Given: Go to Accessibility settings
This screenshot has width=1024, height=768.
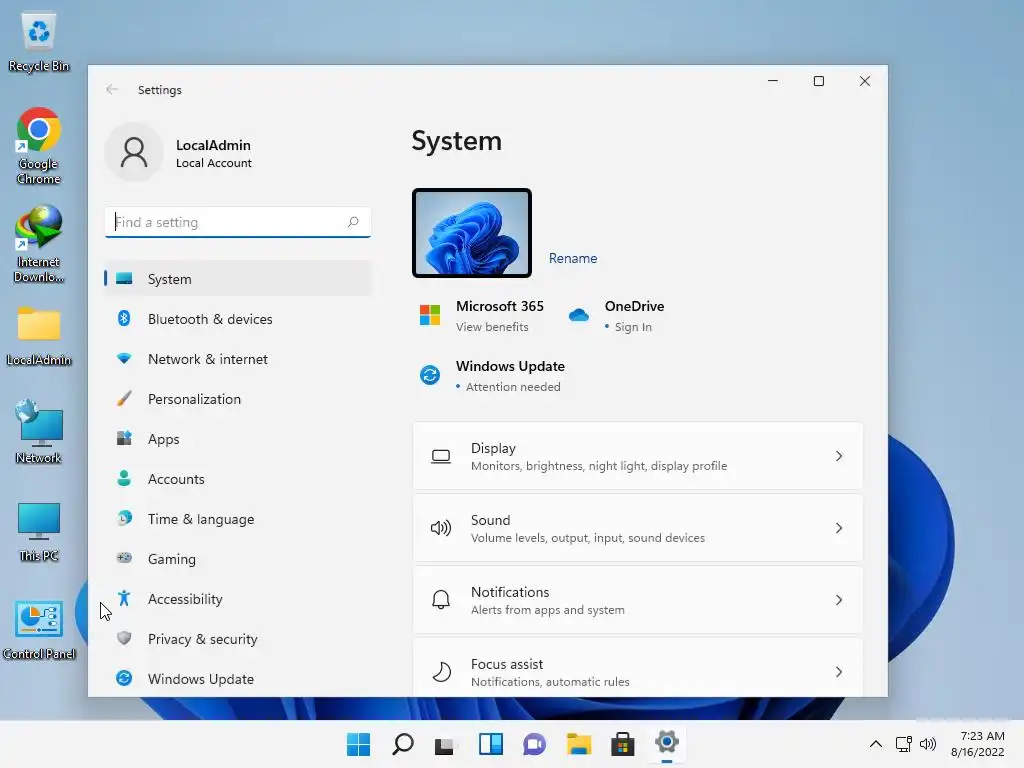Looking at the screenshot, I should tap(238, 598).
